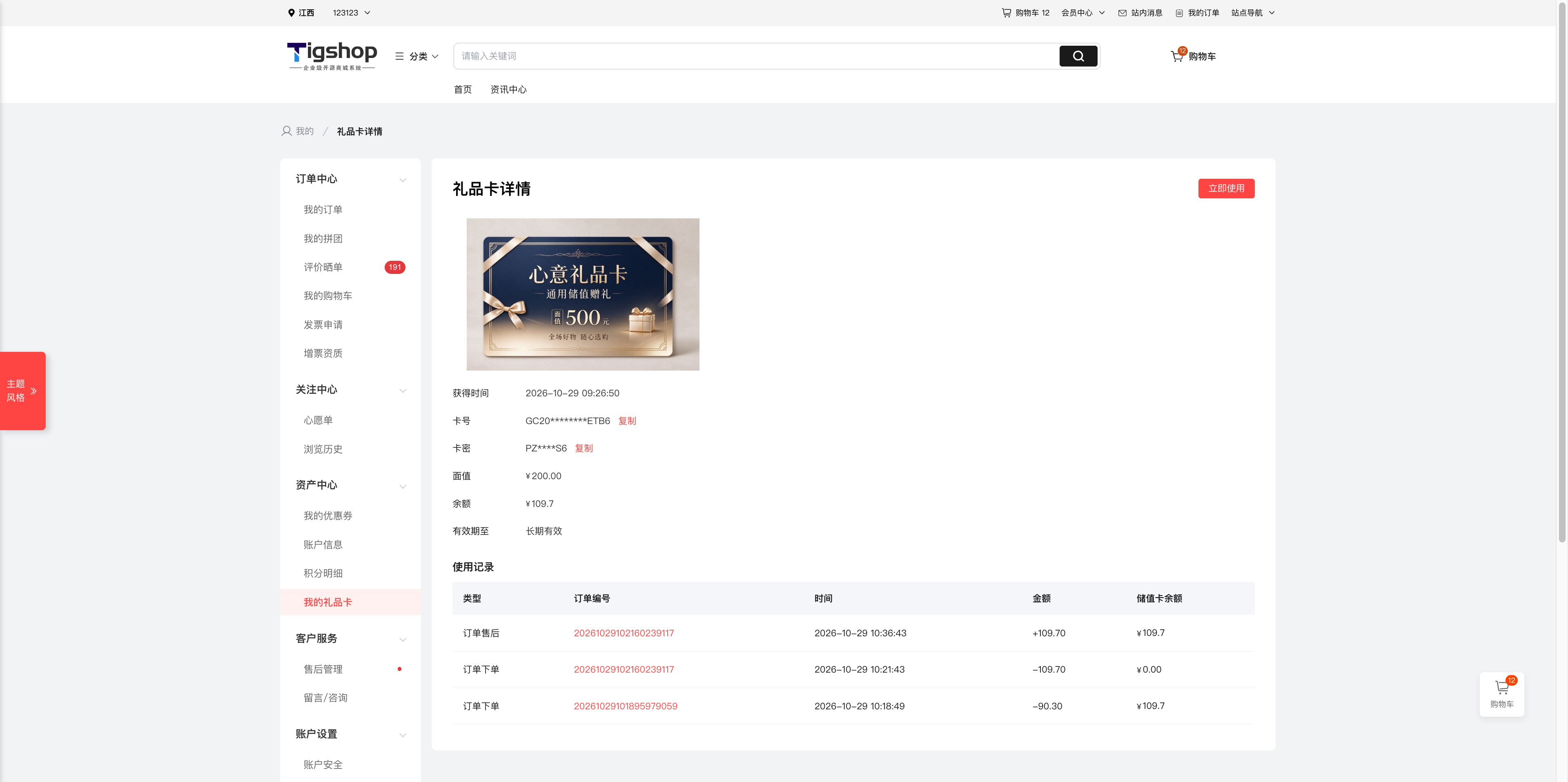This screenshot has width=1568, height=782.
Task: Click the search magnifier button
Action: (1078, 56)
